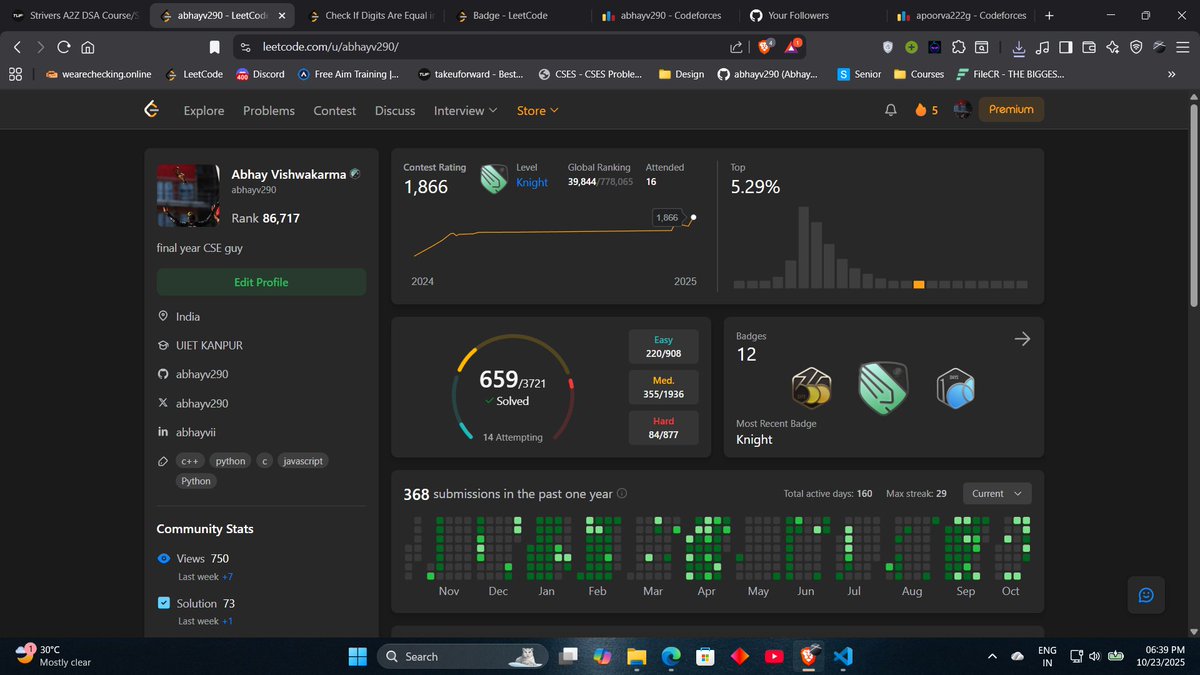This screenshot has width=1200, height=675.
Task: Click the bookmark icon beside address bar
Action: 214,46
